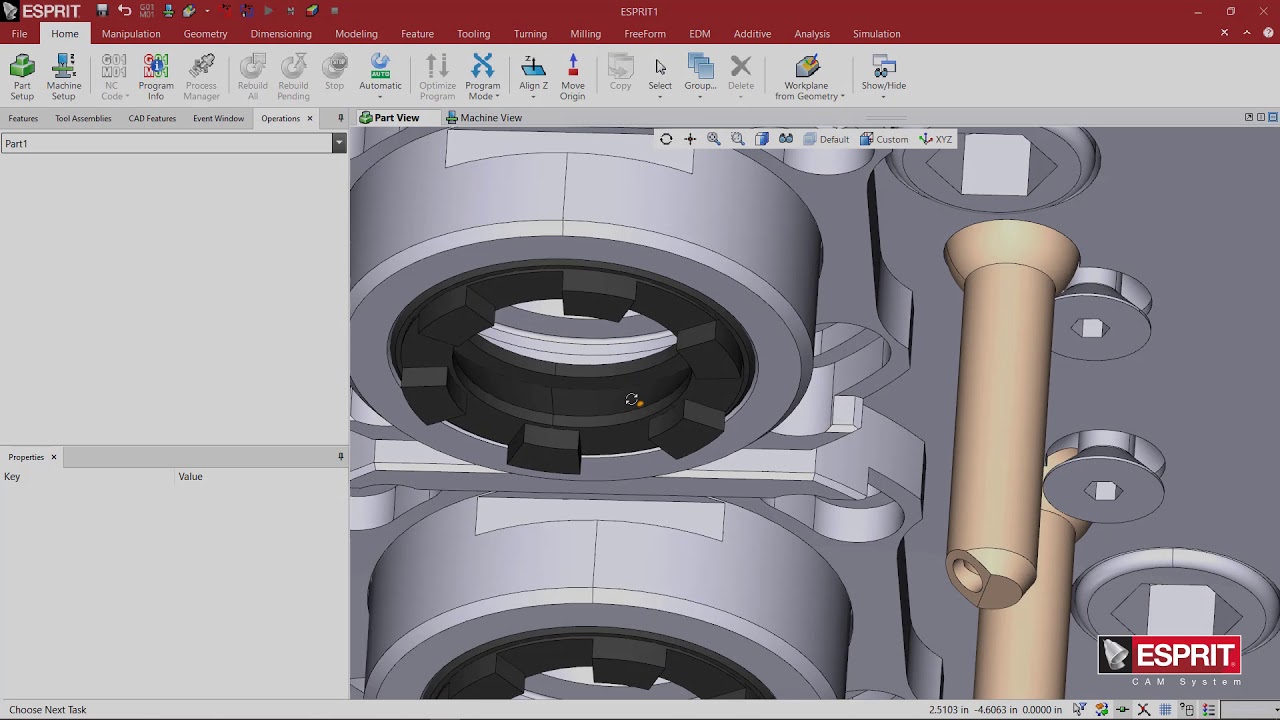Expand the Select dropdown arrow

tap(660, 96)
